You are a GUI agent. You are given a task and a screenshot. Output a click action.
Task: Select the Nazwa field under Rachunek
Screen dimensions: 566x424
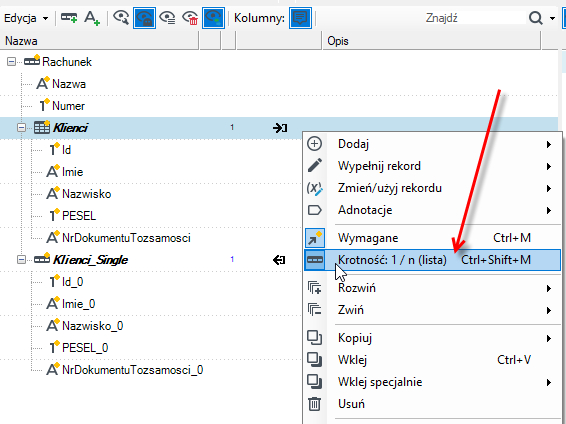(69, 84)
